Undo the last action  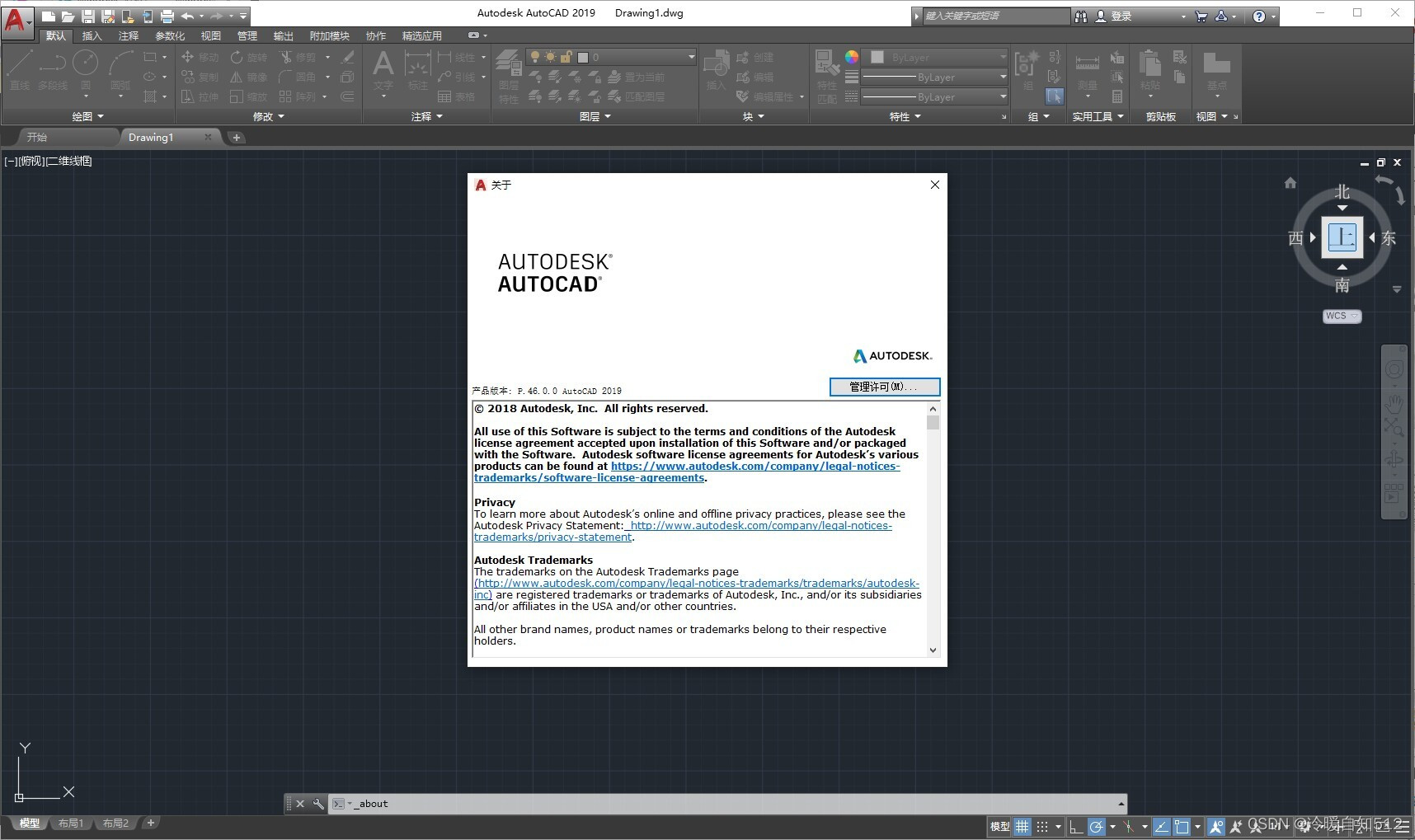[x=187, y=16]
